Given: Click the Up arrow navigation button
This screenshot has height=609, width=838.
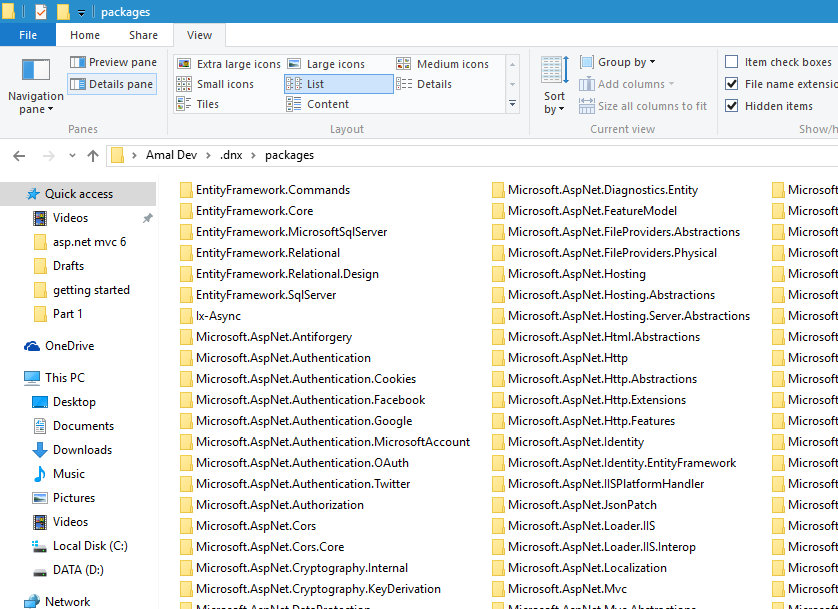Looking at the screenshot, I should (x=93, y=155).
